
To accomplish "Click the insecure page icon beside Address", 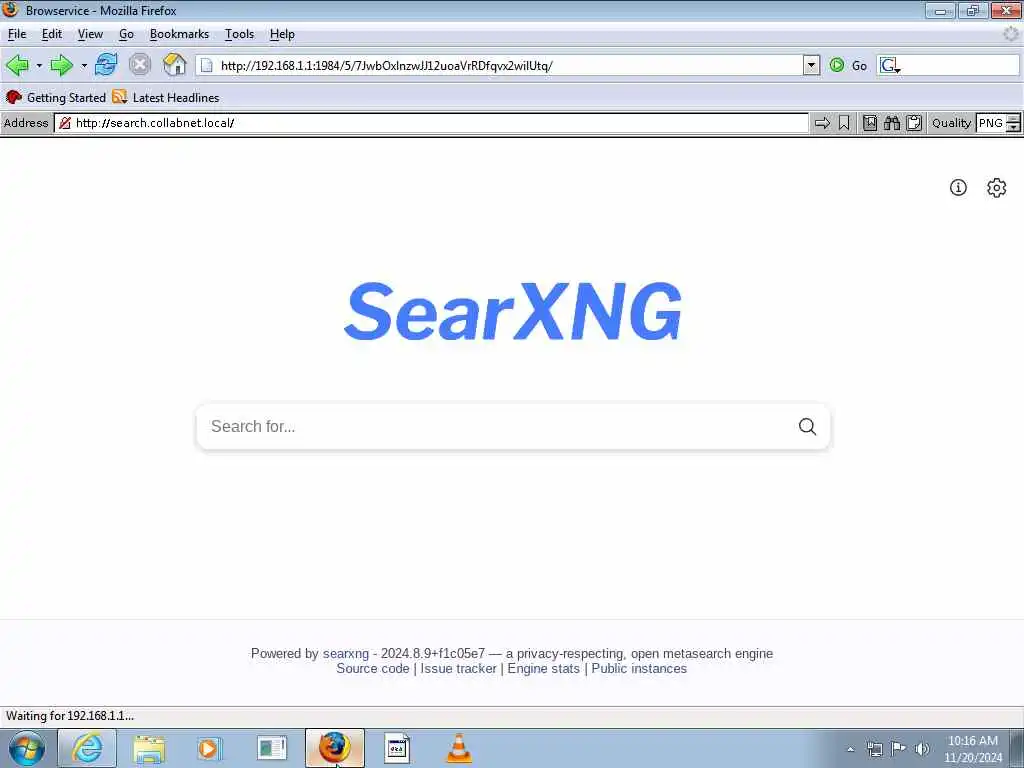I will tap(65, 123).
